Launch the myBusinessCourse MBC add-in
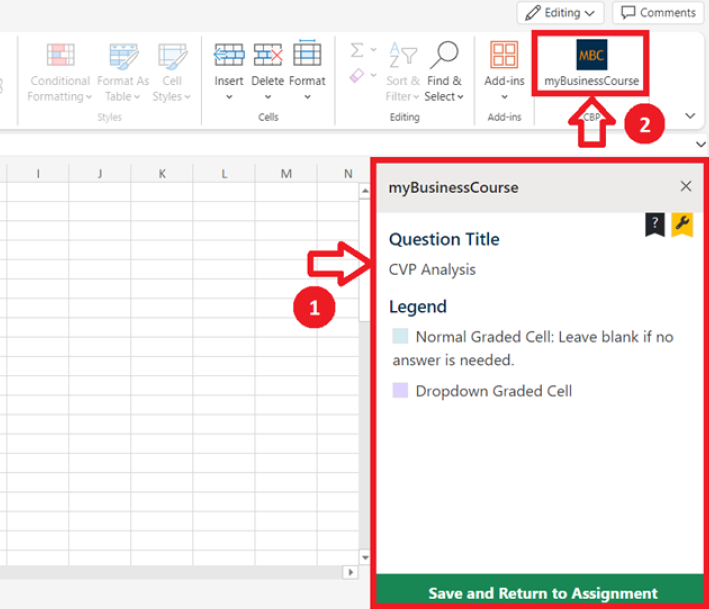This screenshot has width=709, height=609. pos(591,63)
